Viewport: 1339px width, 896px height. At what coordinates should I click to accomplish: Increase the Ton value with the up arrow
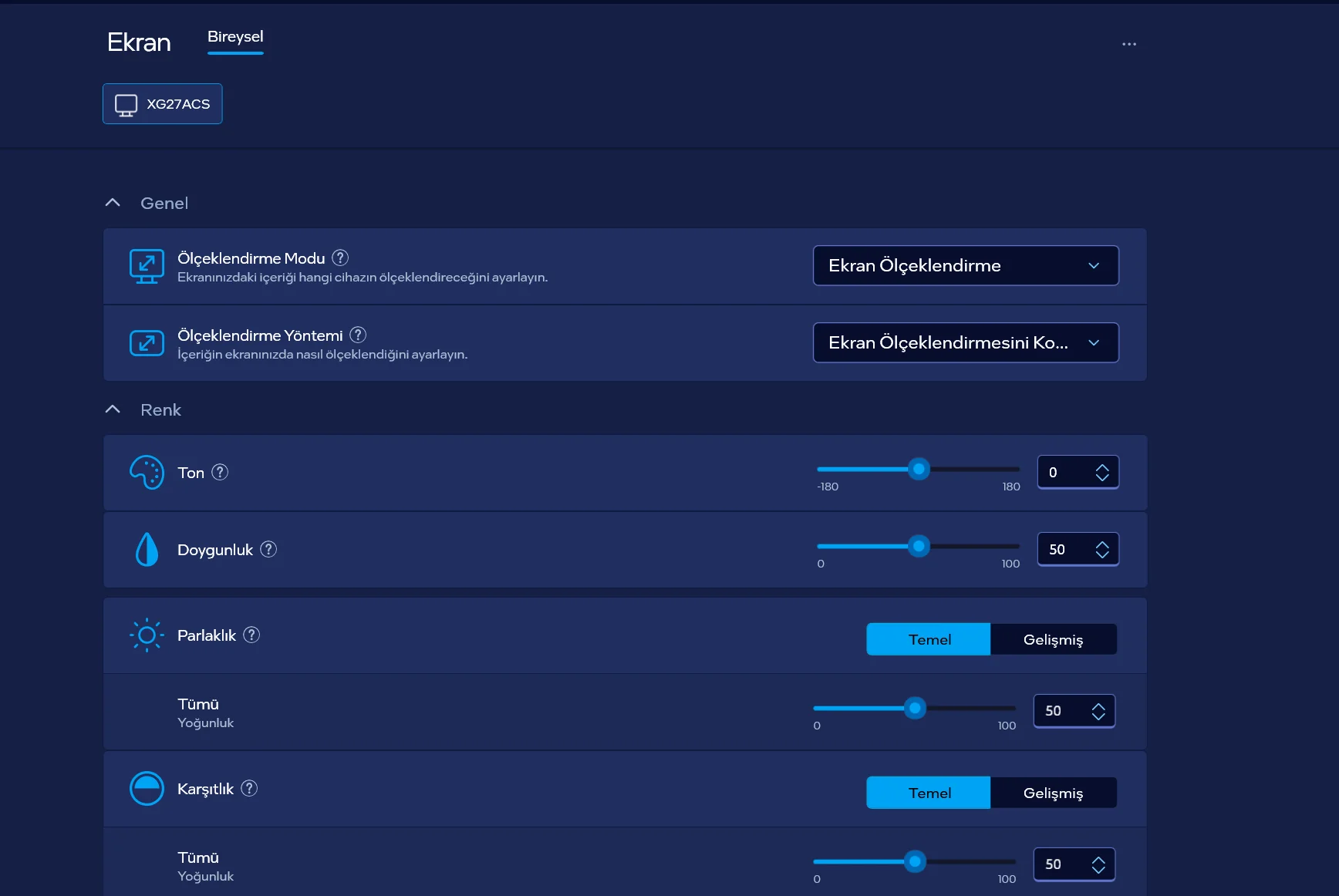[1102, 467]
